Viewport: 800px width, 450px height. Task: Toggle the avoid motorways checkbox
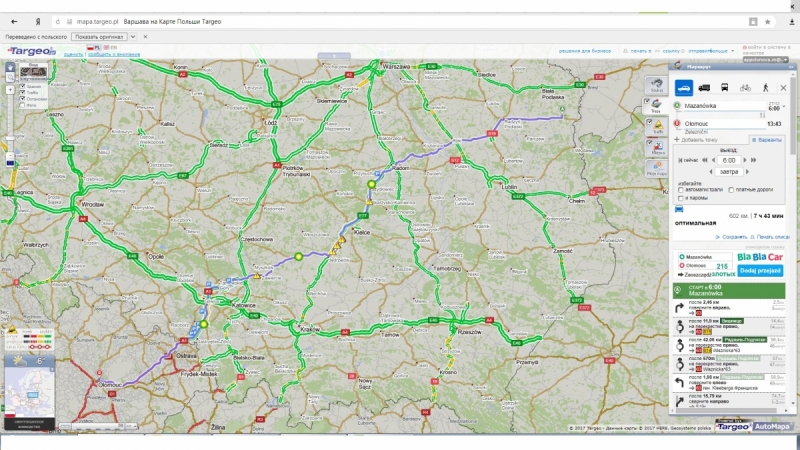(681, 189)
